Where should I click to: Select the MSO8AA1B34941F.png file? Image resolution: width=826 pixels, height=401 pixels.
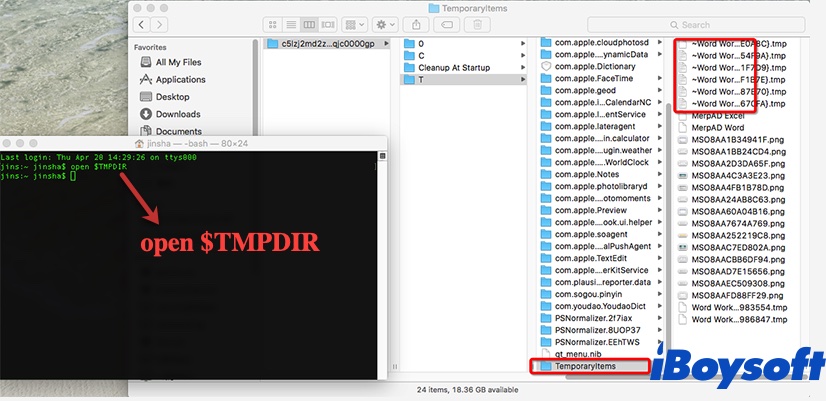(740, 140)
